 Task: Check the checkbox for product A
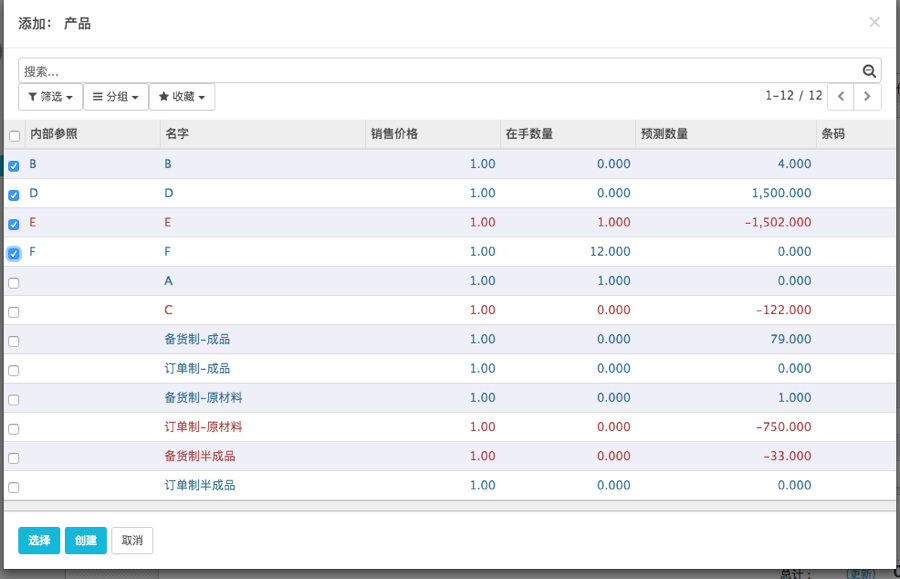tap(14, 283)
